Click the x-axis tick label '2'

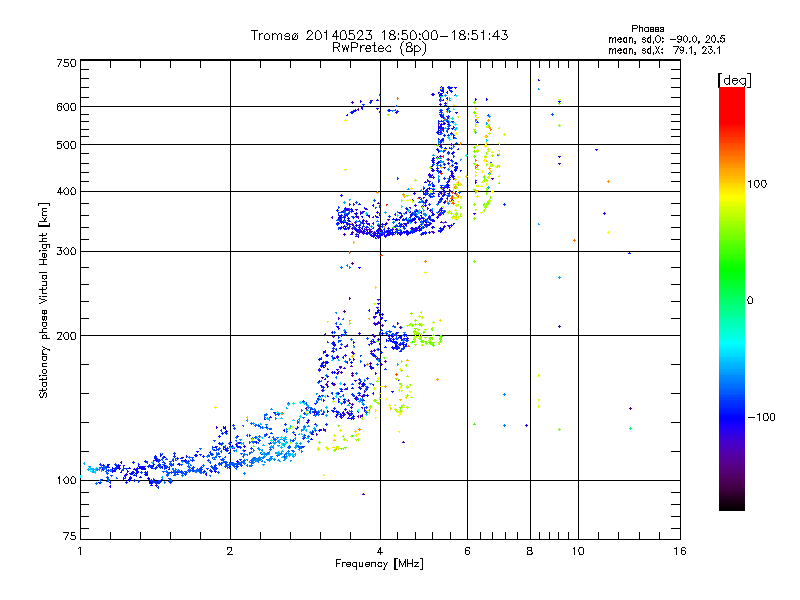coord(230,551)
